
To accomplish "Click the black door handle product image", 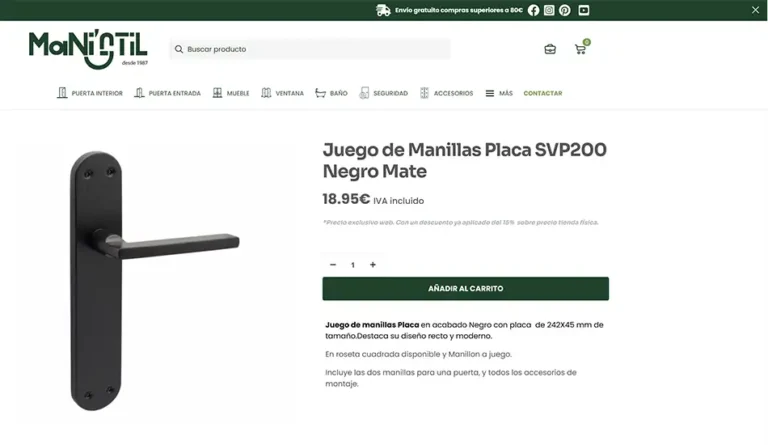I will coord(155,281).
